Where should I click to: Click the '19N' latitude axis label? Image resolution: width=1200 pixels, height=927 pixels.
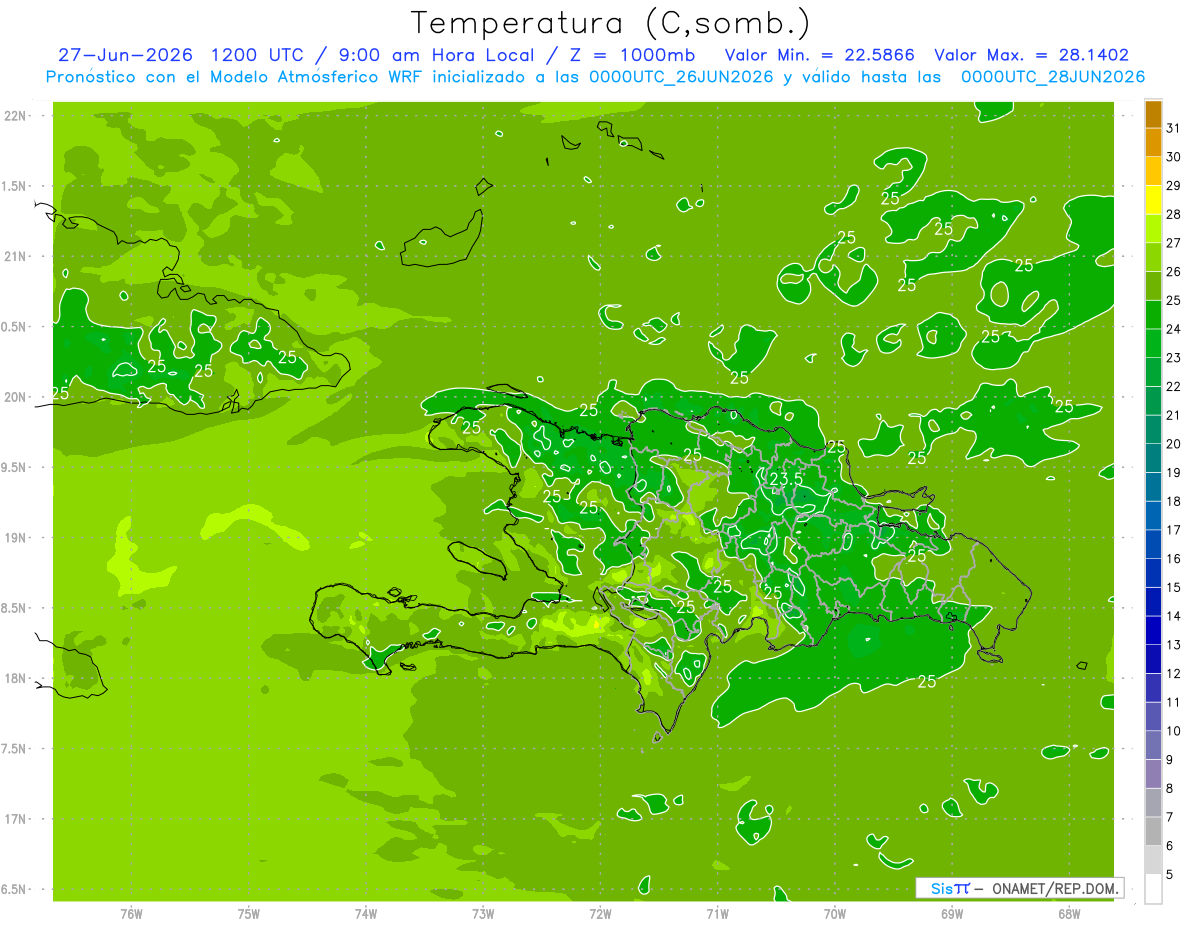(x=14, y=538)
